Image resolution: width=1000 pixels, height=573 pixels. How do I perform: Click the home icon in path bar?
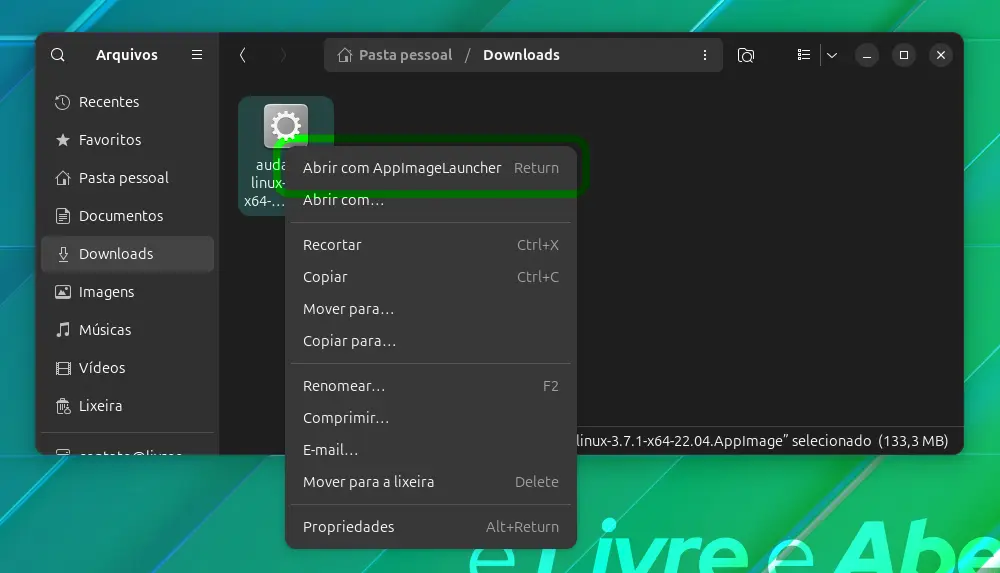(x=344, y=55)
